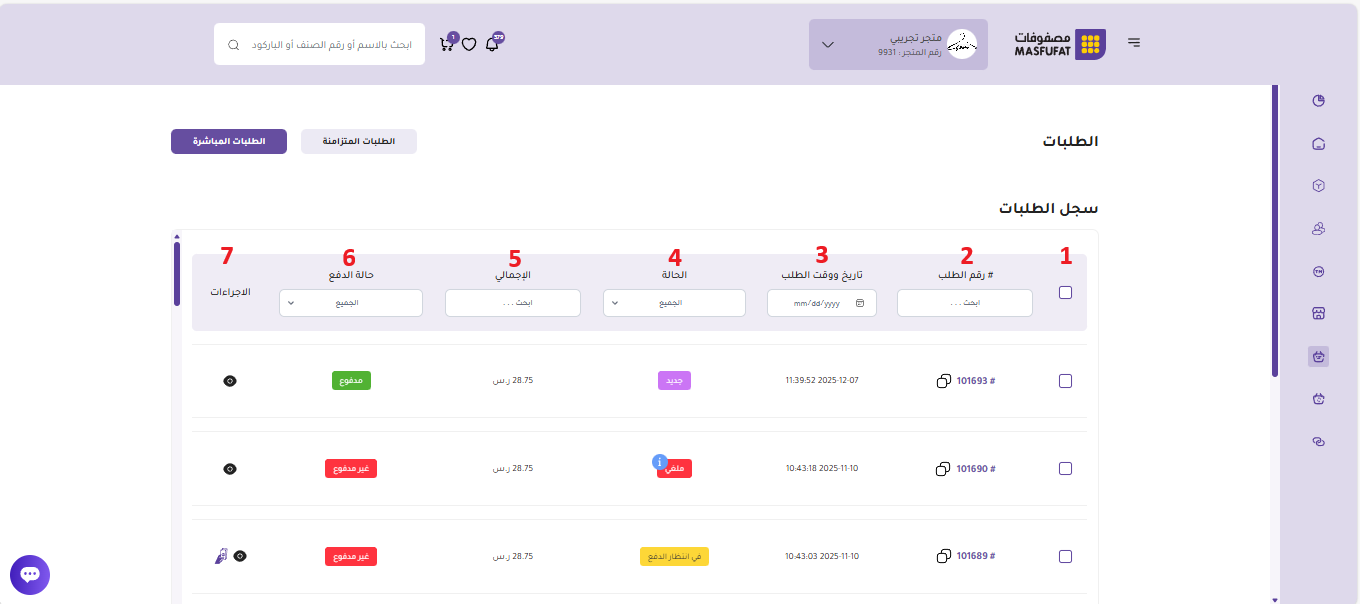View details of order 101690 via eye icon

click(x=230, y=469)
